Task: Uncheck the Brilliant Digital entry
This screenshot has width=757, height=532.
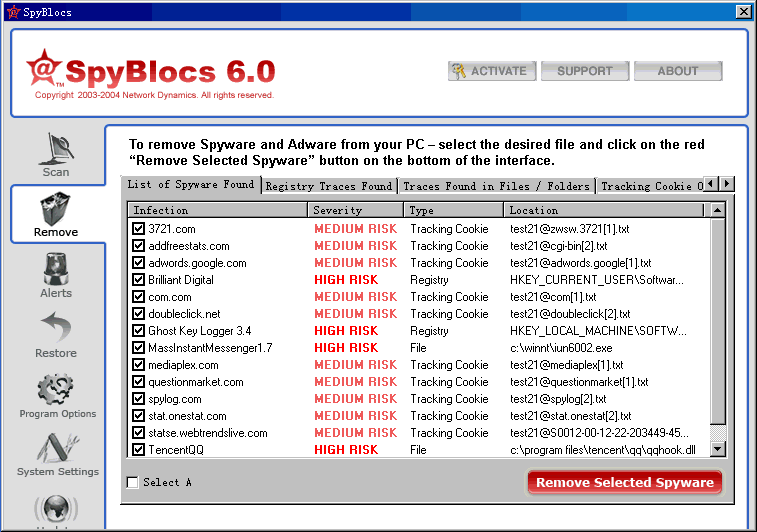Action: (x=139, y=280)
